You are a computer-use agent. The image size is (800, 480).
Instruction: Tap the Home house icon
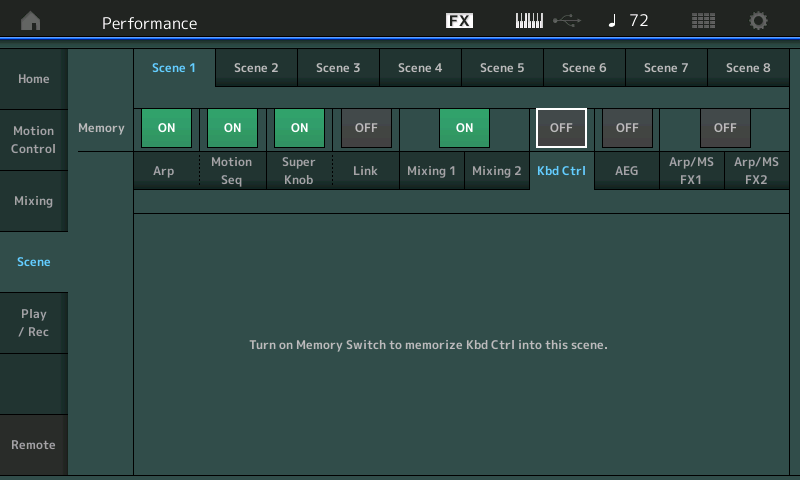coord(31,21)
